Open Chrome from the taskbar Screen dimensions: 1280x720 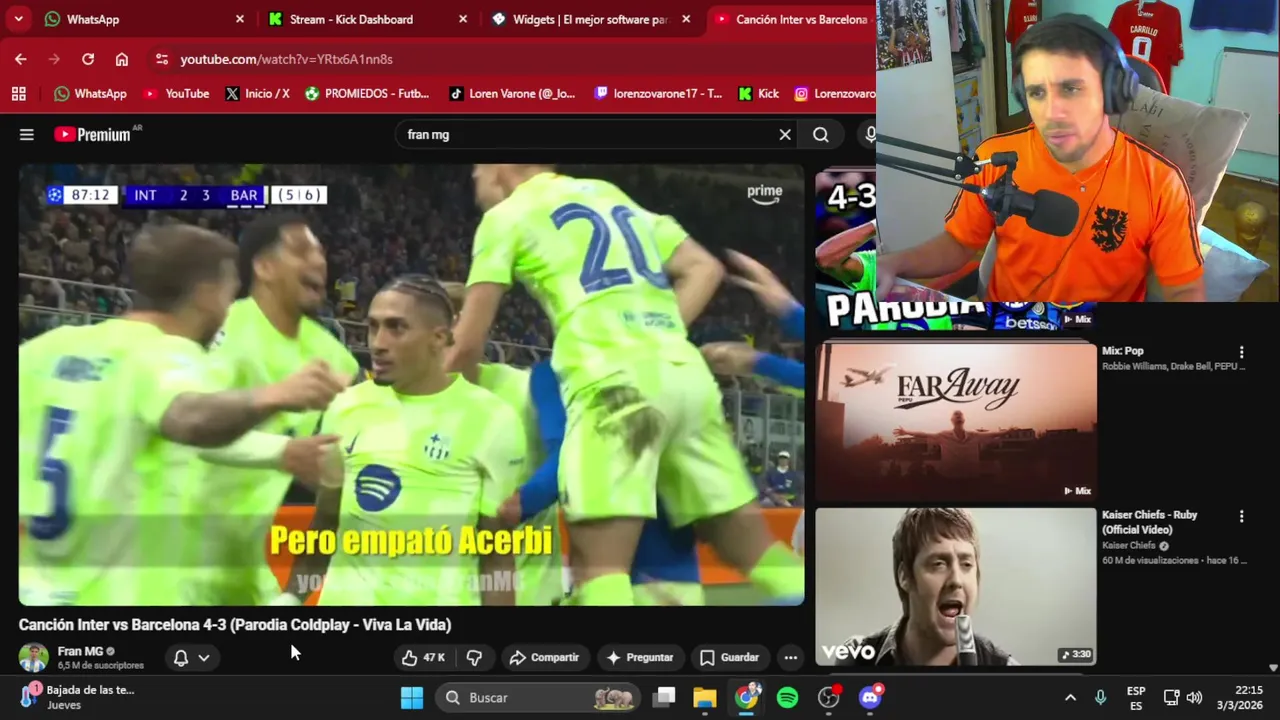[x=747, y=697]
